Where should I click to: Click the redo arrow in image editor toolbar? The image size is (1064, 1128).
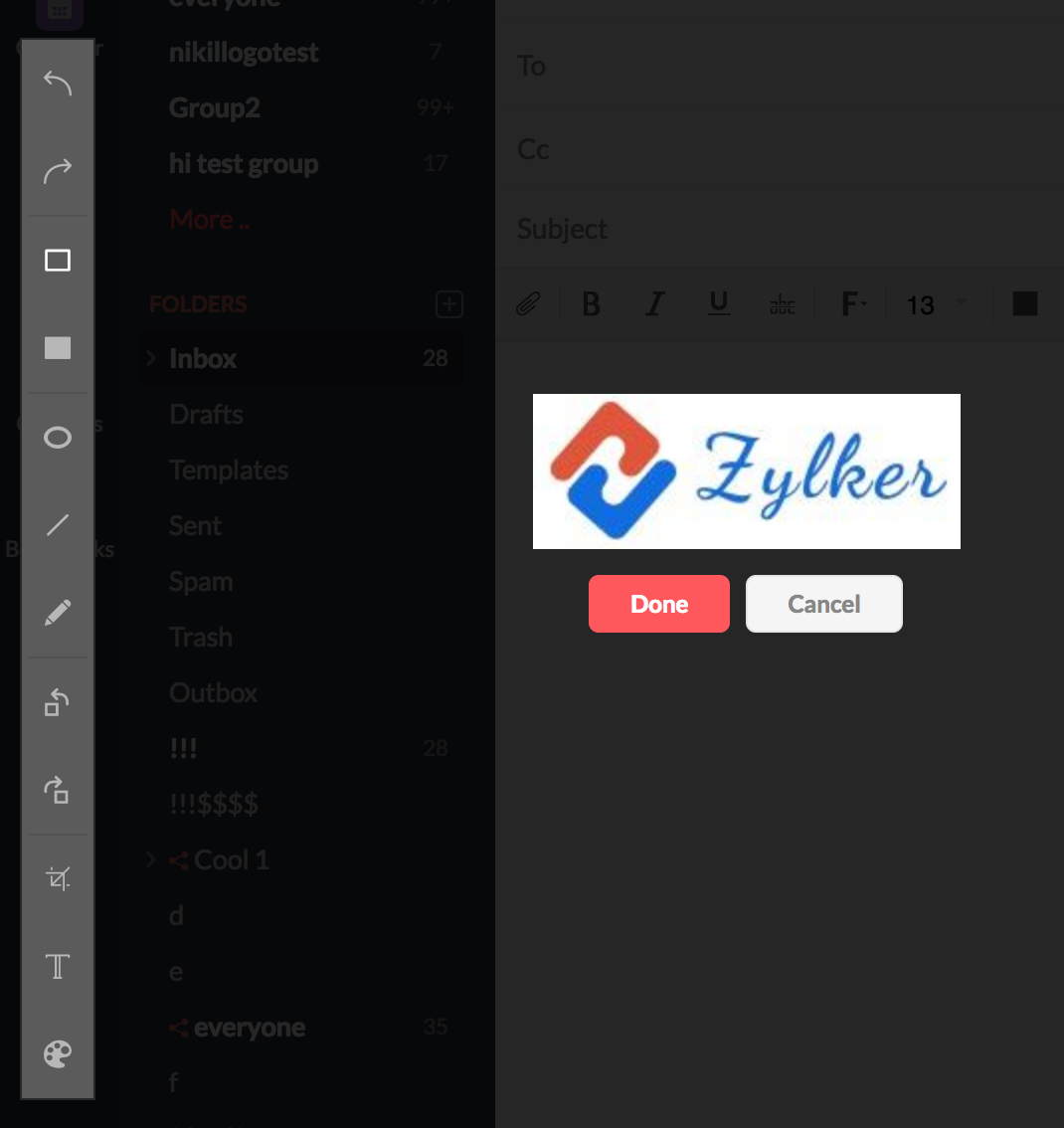[x=58, y=171]
